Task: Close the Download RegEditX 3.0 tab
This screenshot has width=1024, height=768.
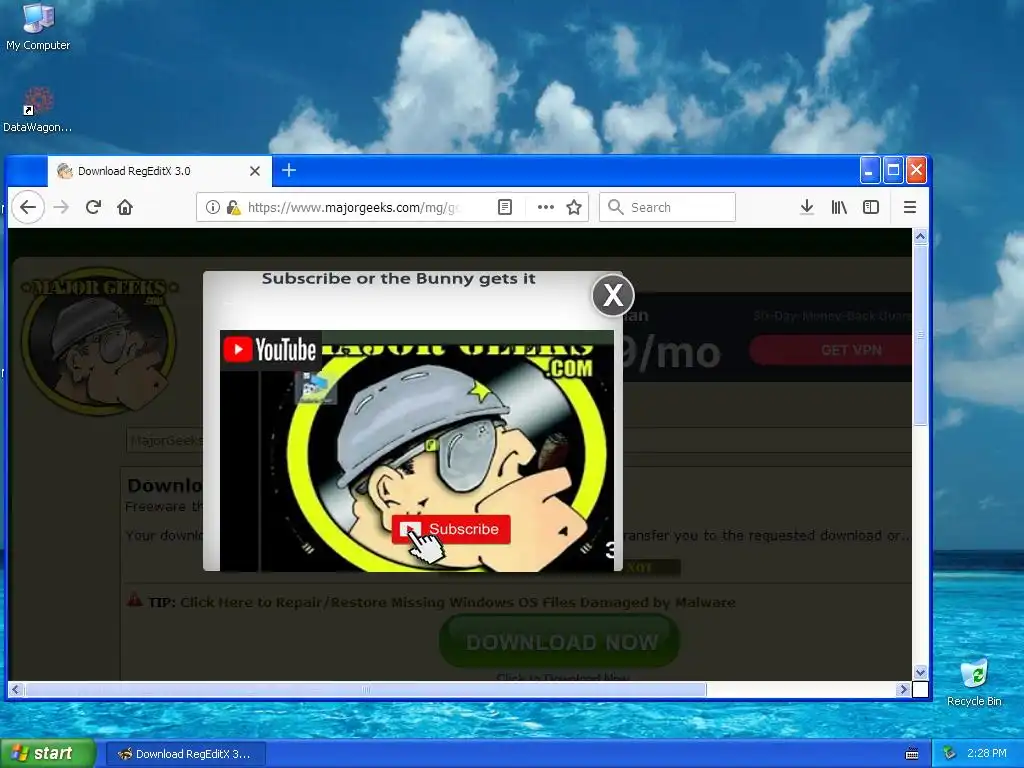Action: [255, 171]
